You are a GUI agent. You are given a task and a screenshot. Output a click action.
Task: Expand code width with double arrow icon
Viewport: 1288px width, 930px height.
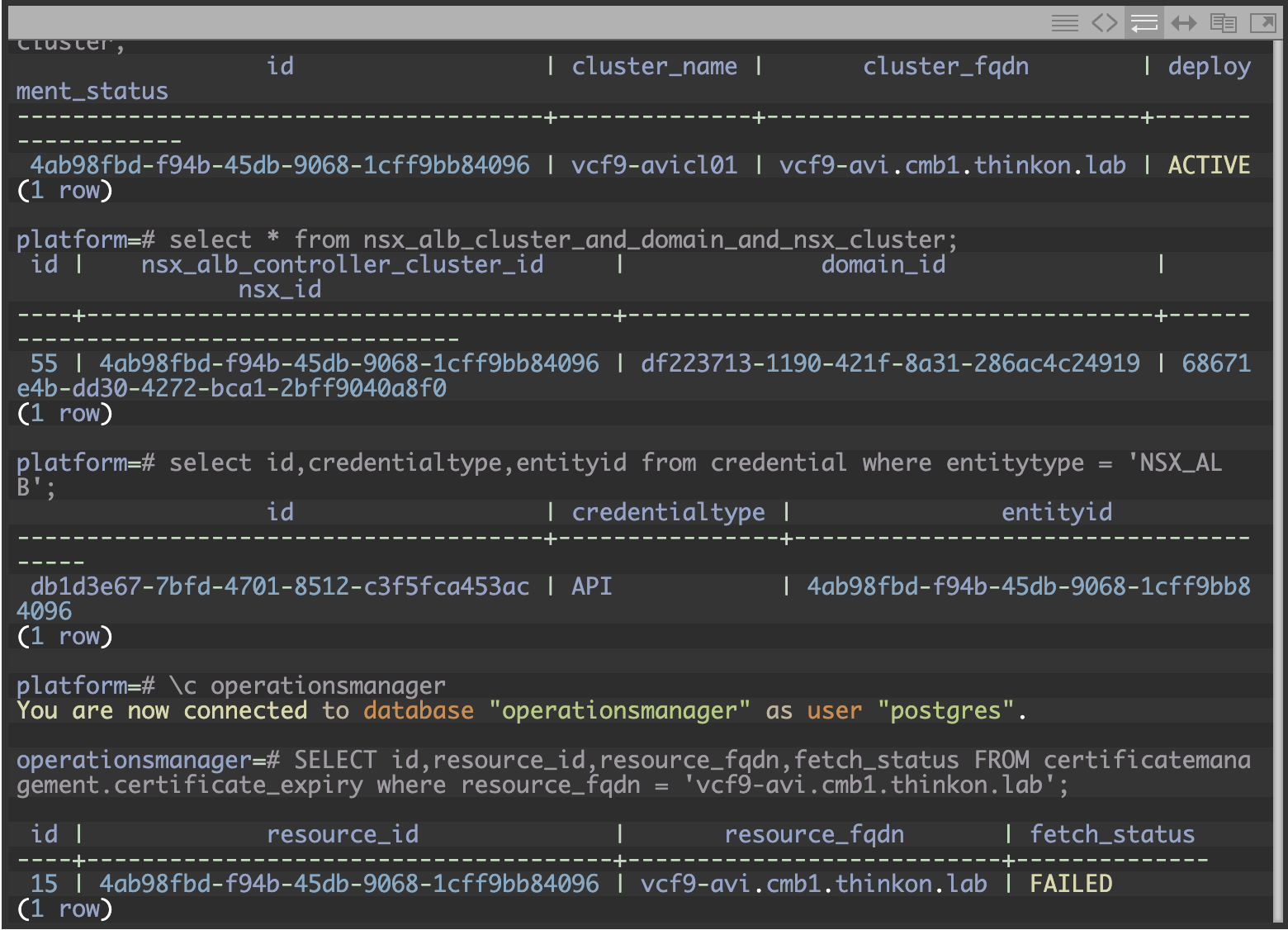click(x=1183, y=23)
